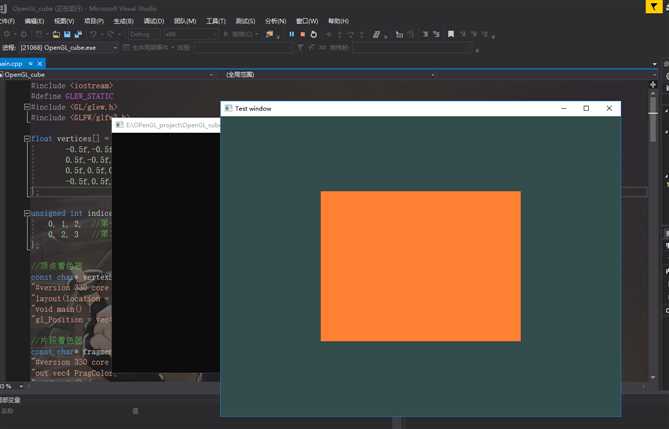
Task: Select the main.cpp editor tab
Action: coord(10,63)
